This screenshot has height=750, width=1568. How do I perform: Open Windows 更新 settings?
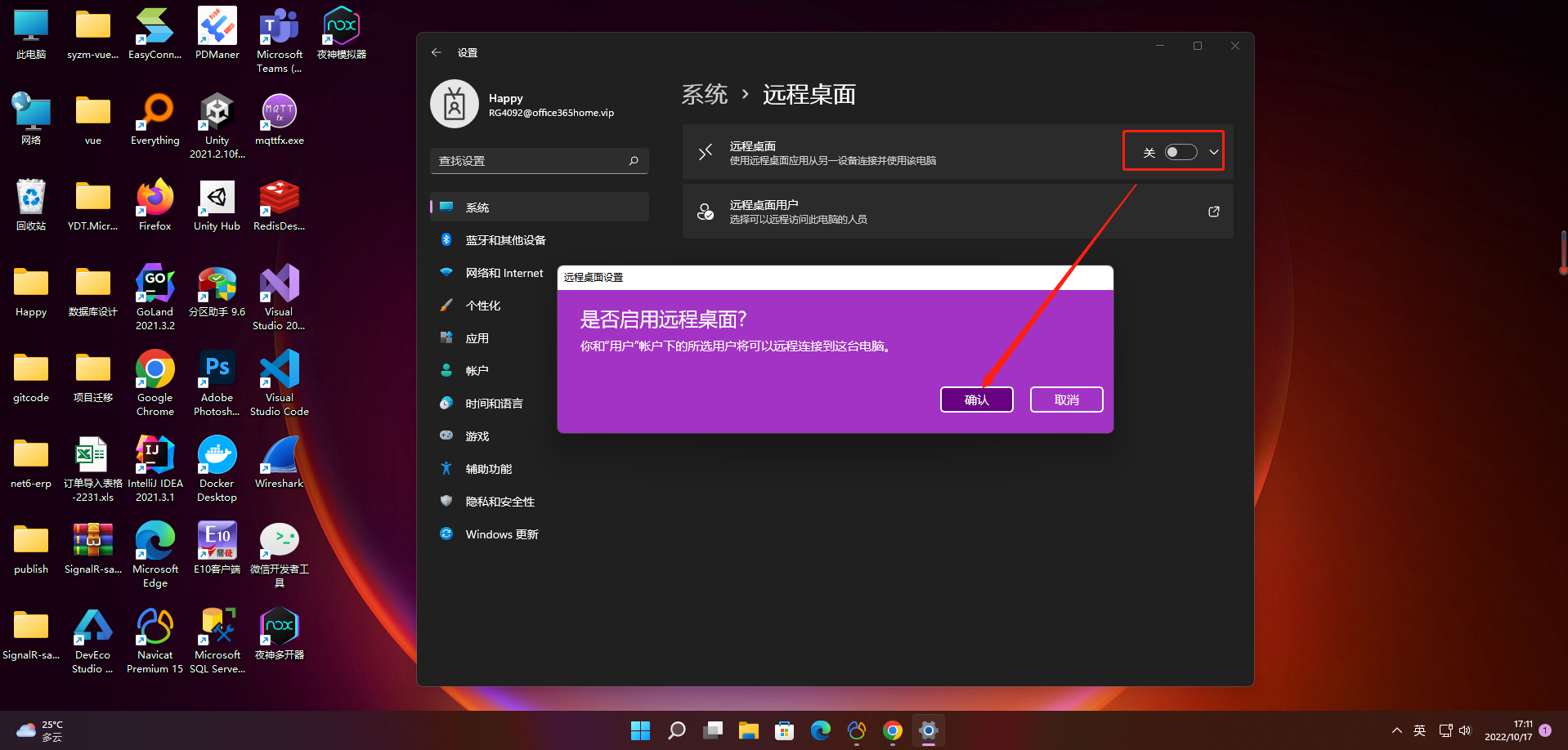pos(501,533)
